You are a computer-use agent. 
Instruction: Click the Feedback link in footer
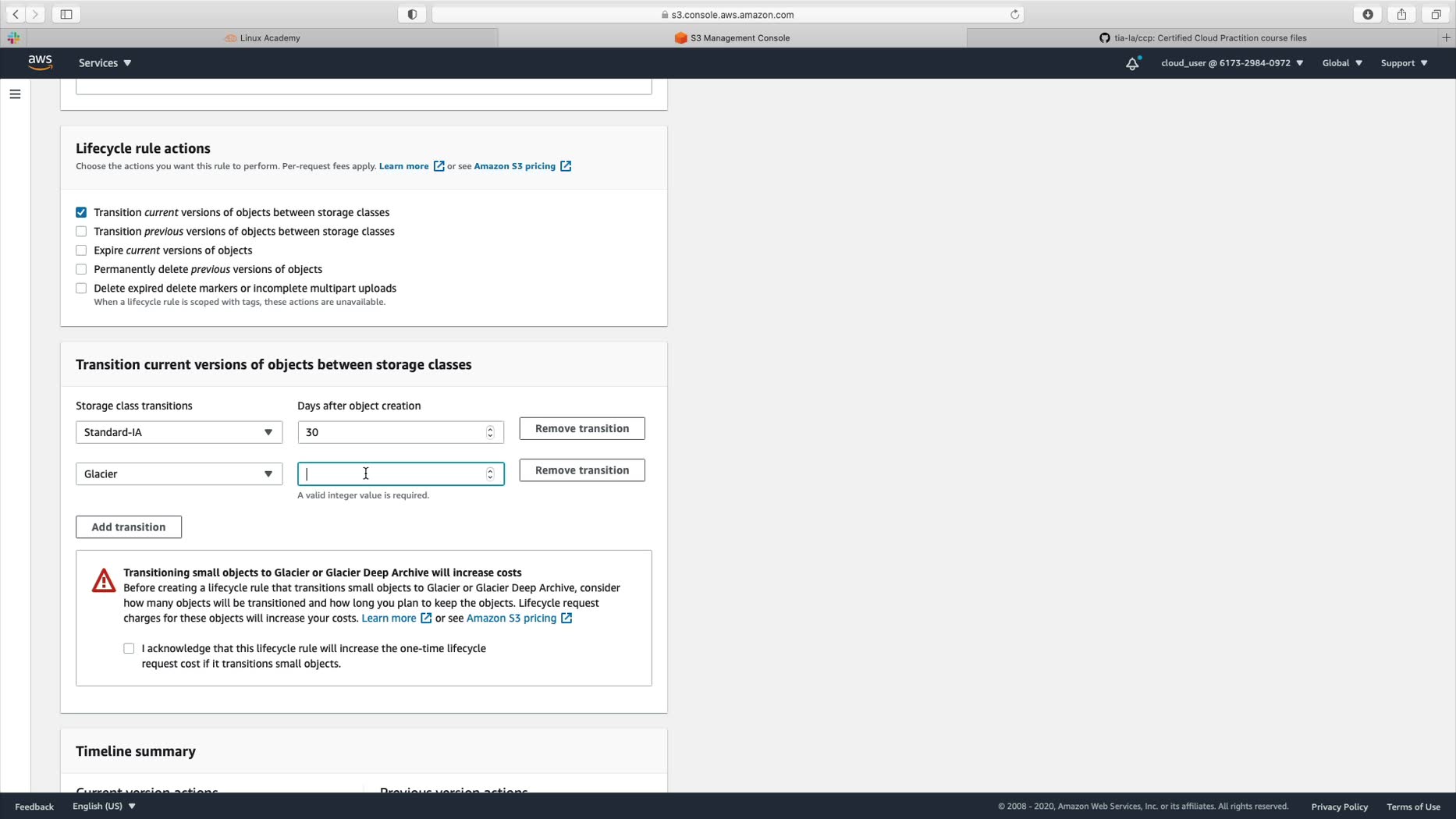(34, 807)
